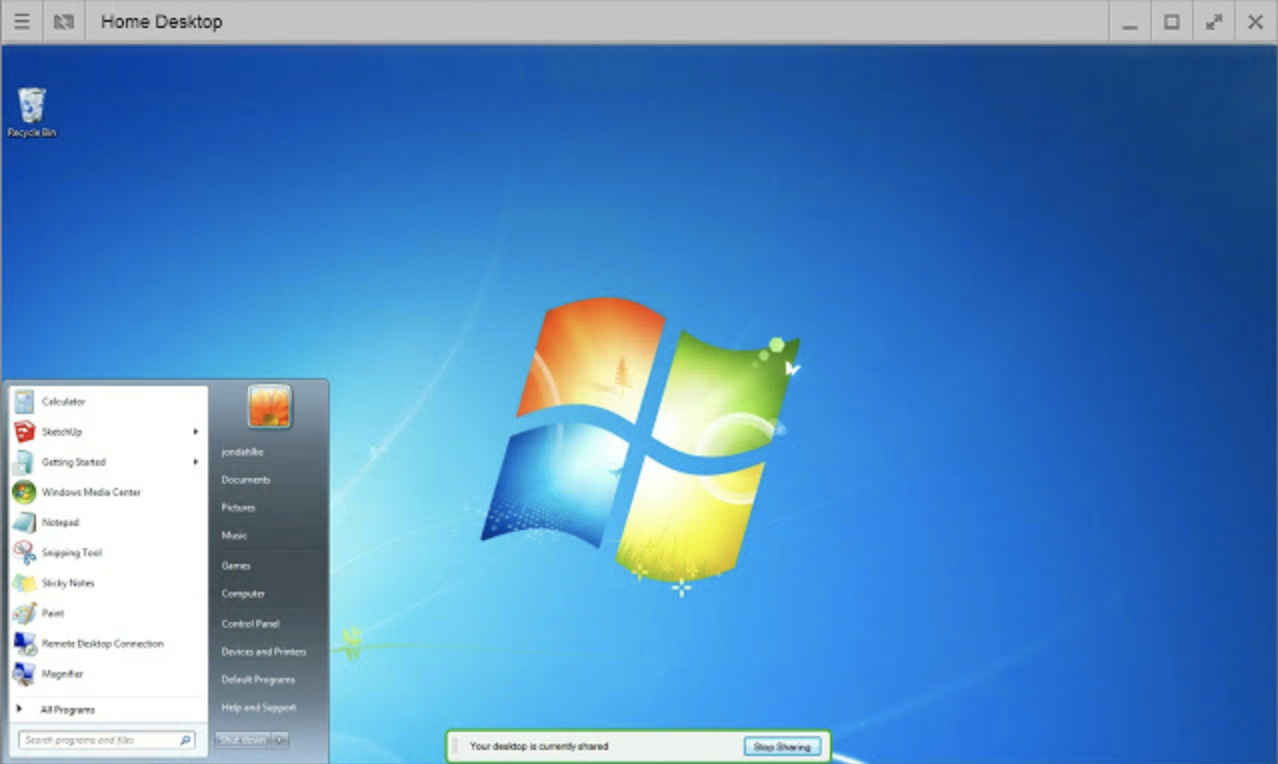Open Default Programs
The width and height of the screenshot is (1278, 764).
coord(258,680)
